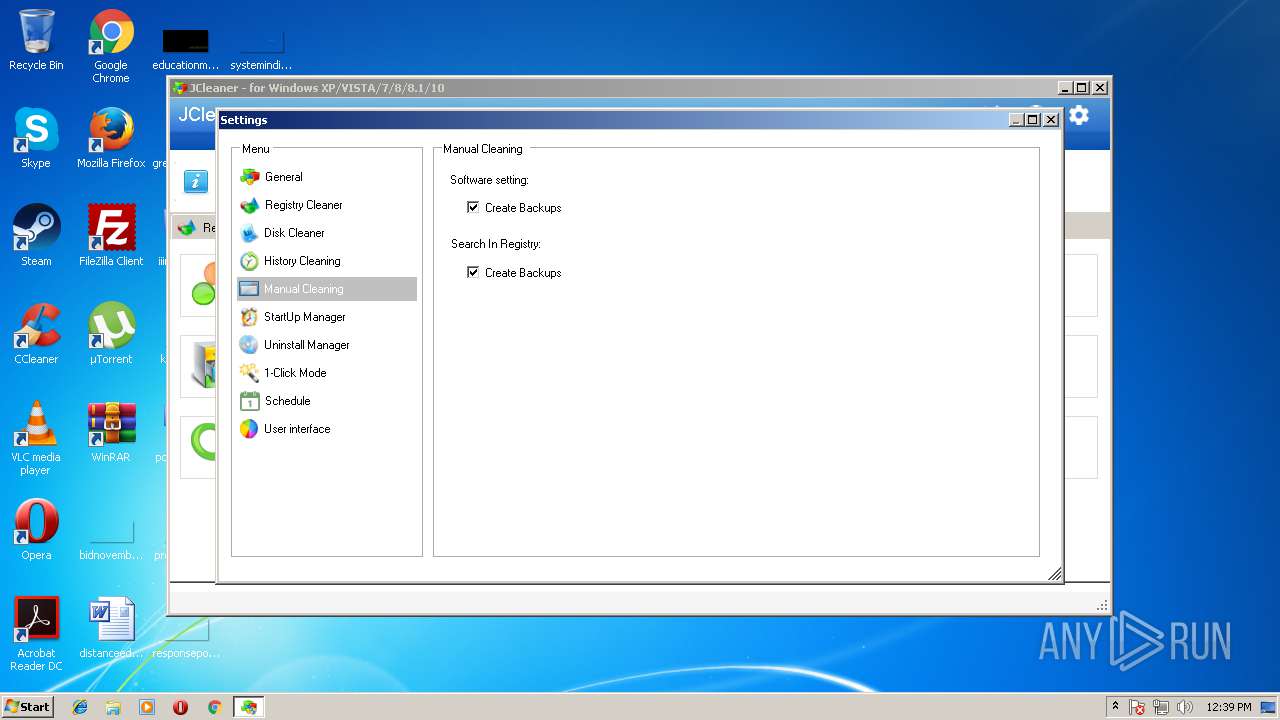Click the taskbar clock showing 12:39 PM
The height and width of the screenshot is (720, 1280).
(x=1229, y=707)
